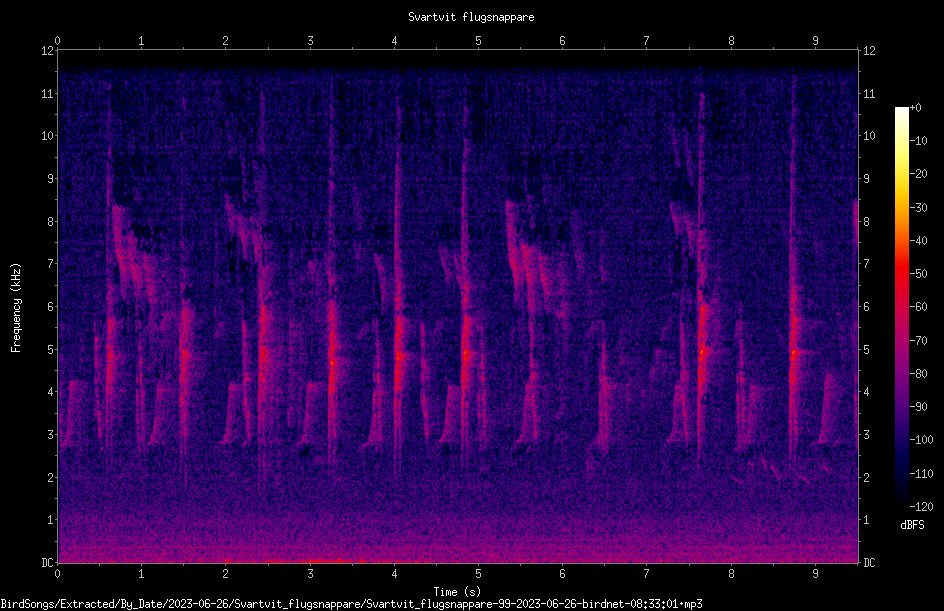Click "10" on the right frequency axis
The width and height of the screenshot is (944, 611).
(x=869, y=136)
